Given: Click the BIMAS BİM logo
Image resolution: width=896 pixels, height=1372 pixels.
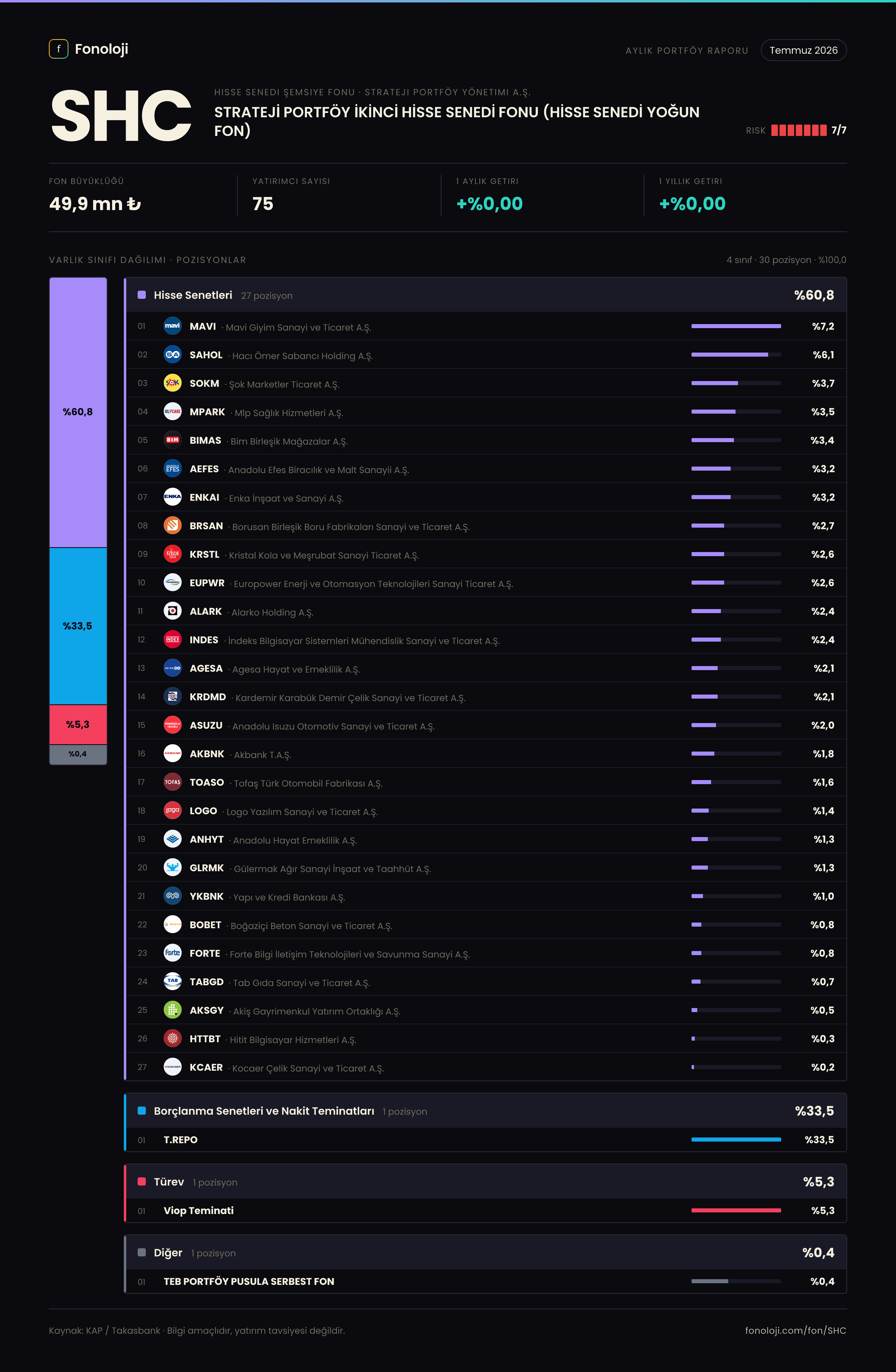Looking at the screenshot, I should click(x=172, y=440).
